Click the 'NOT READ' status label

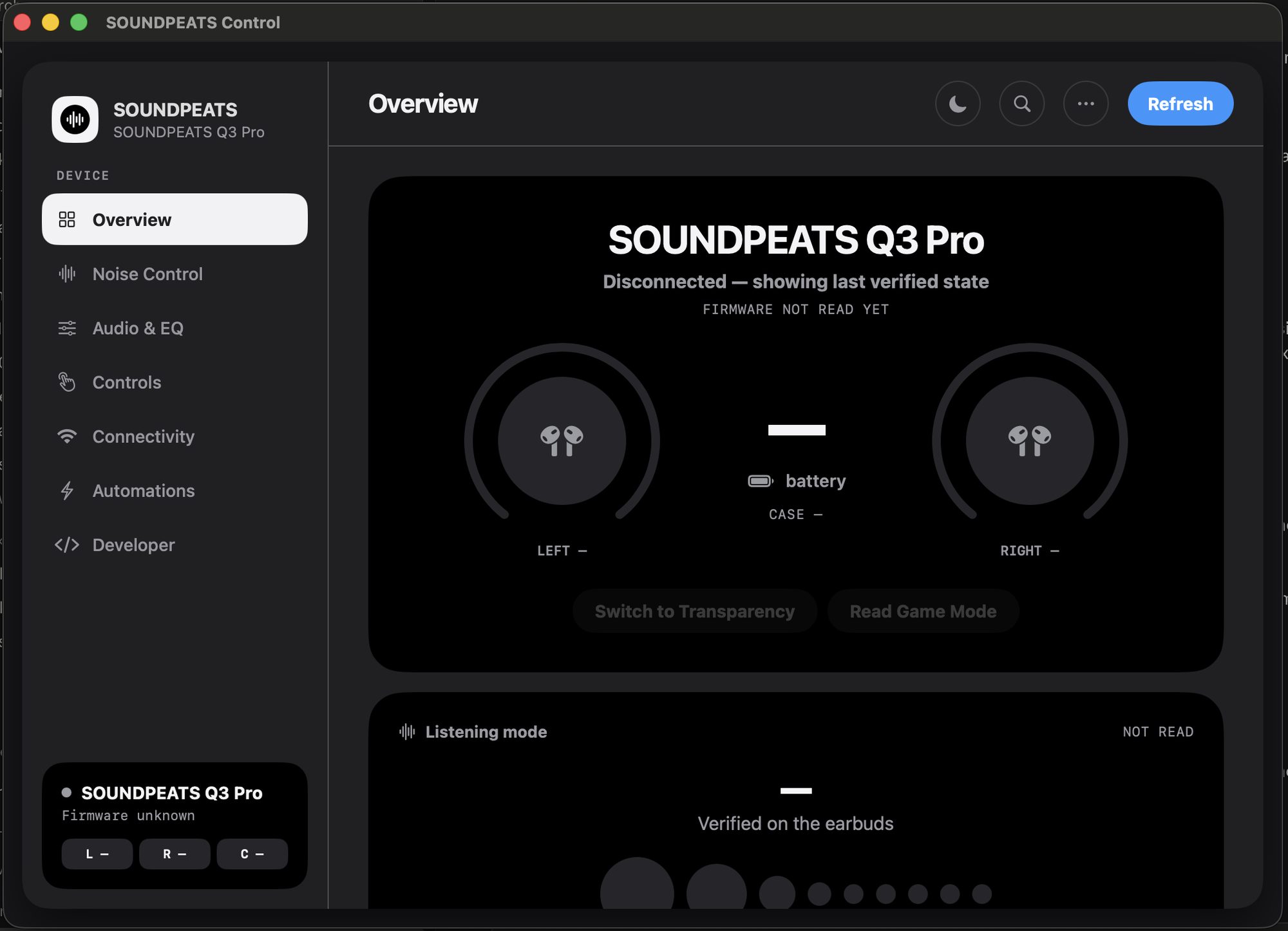[1158, 732]
